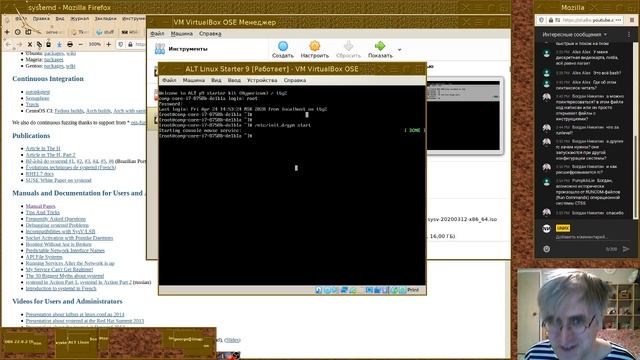Image resolution: width=640 pixels, height=360 pixels.
Task: Open the 'Manual Pages' link
Action: [40, 206]
